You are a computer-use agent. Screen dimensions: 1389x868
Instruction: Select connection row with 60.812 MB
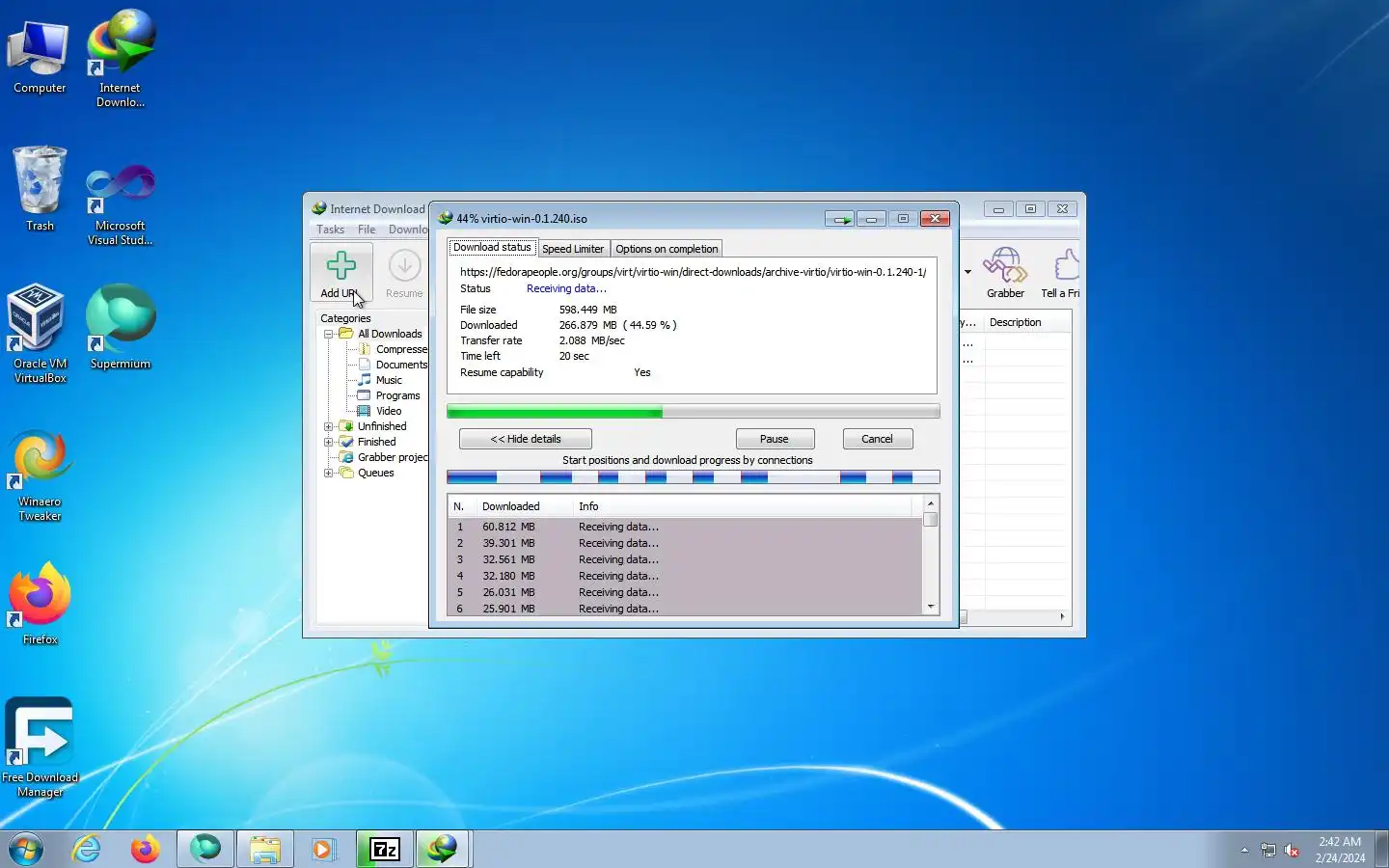click(x=685, y=527)
